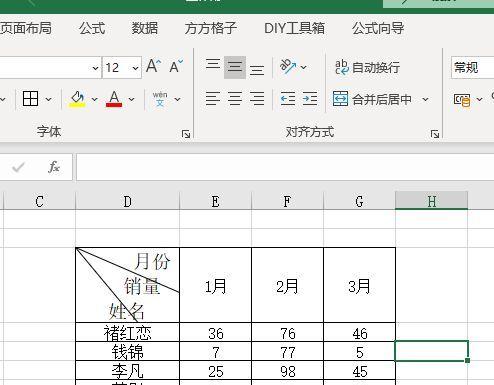This screenshot has width=494, height=385.
Task: Open 页面布局 tab
Action: point(26,28)
